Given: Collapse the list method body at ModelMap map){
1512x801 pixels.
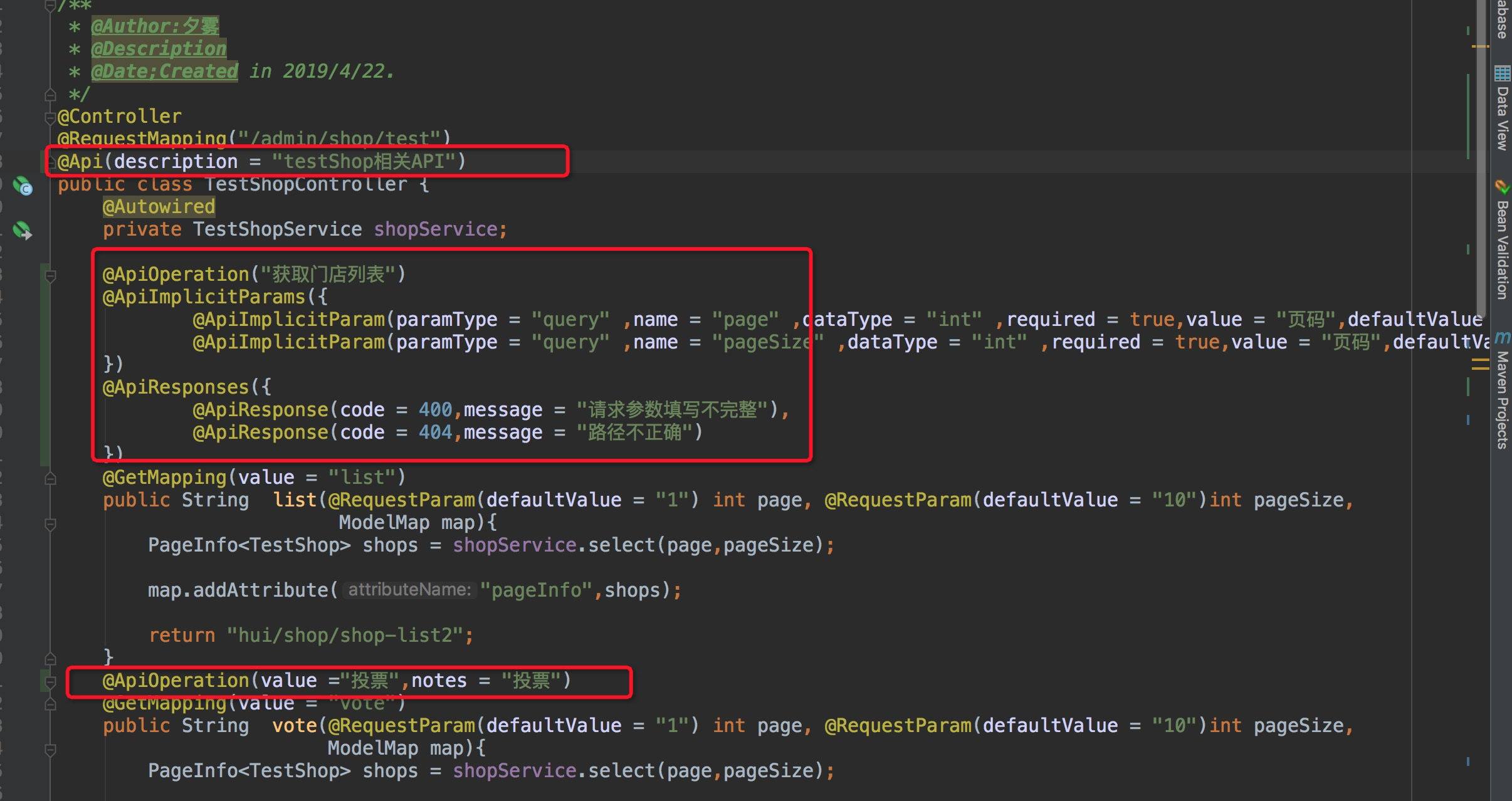Looking at the screenshot, I should pos(51,524).
